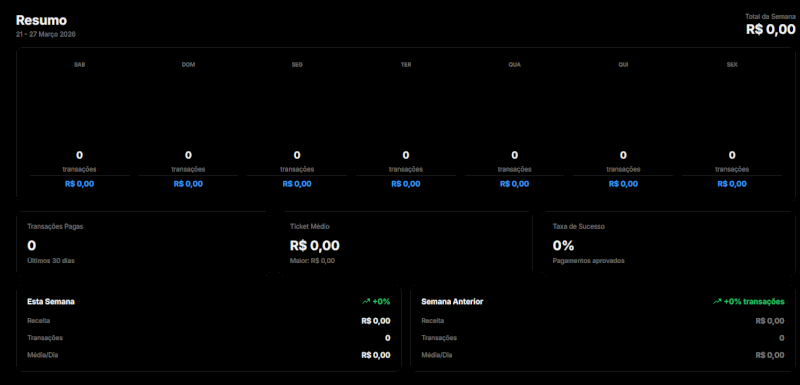Click the Receita value in Esta Semana
The width and height of the screenshot is (800, 385).
tap(376, 321)
